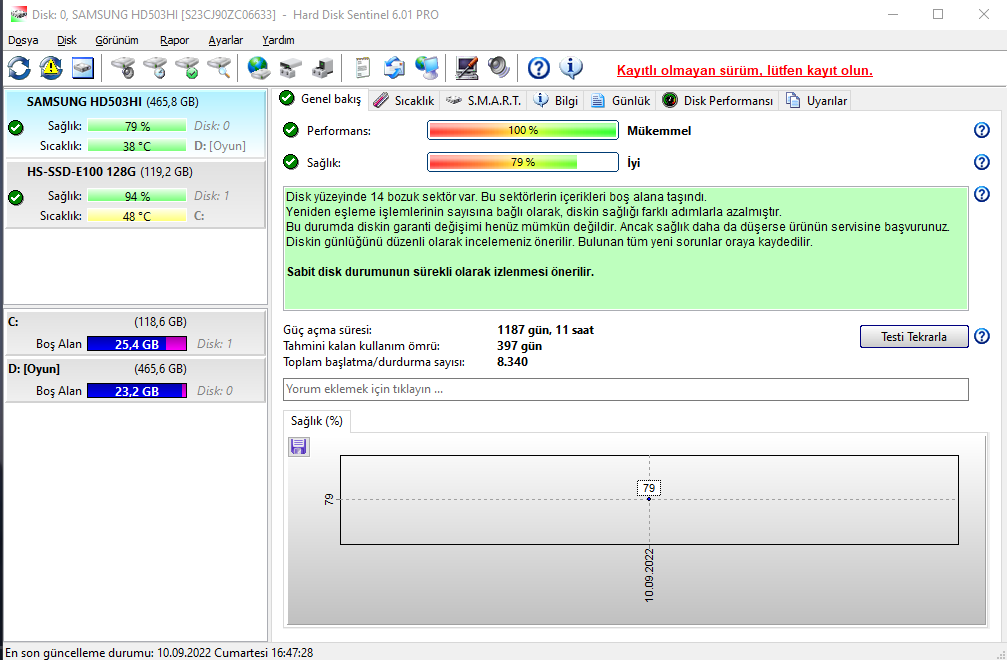Screen dimensions: 1007x660
Task: Click the disk icon with clock overlay
Action: point(155,67)
